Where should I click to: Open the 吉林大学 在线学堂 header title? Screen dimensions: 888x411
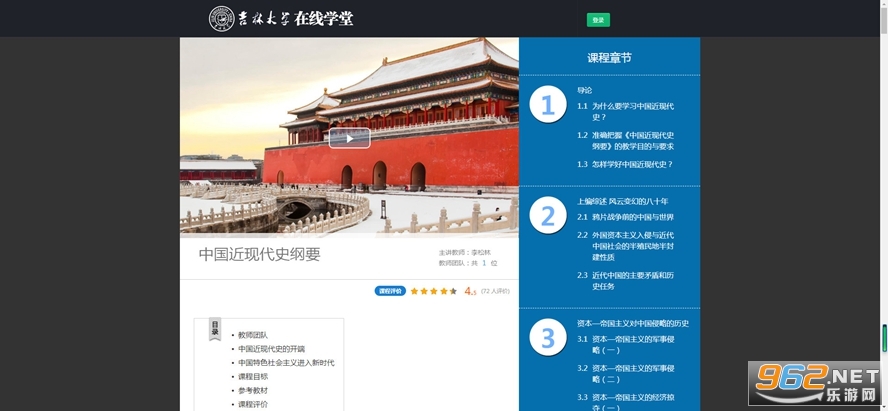click(x=296, y=19)
